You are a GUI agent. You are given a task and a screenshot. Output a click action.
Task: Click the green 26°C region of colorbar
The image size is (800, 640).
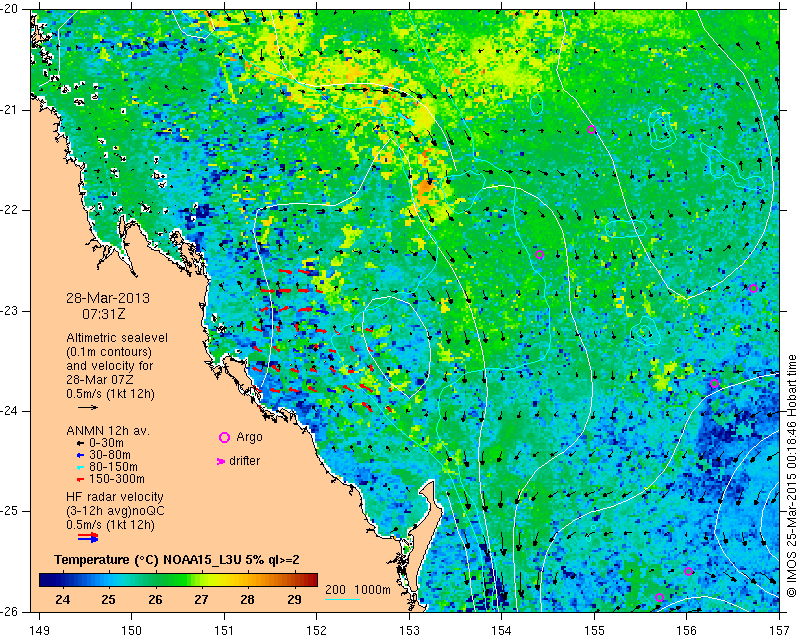155,580
